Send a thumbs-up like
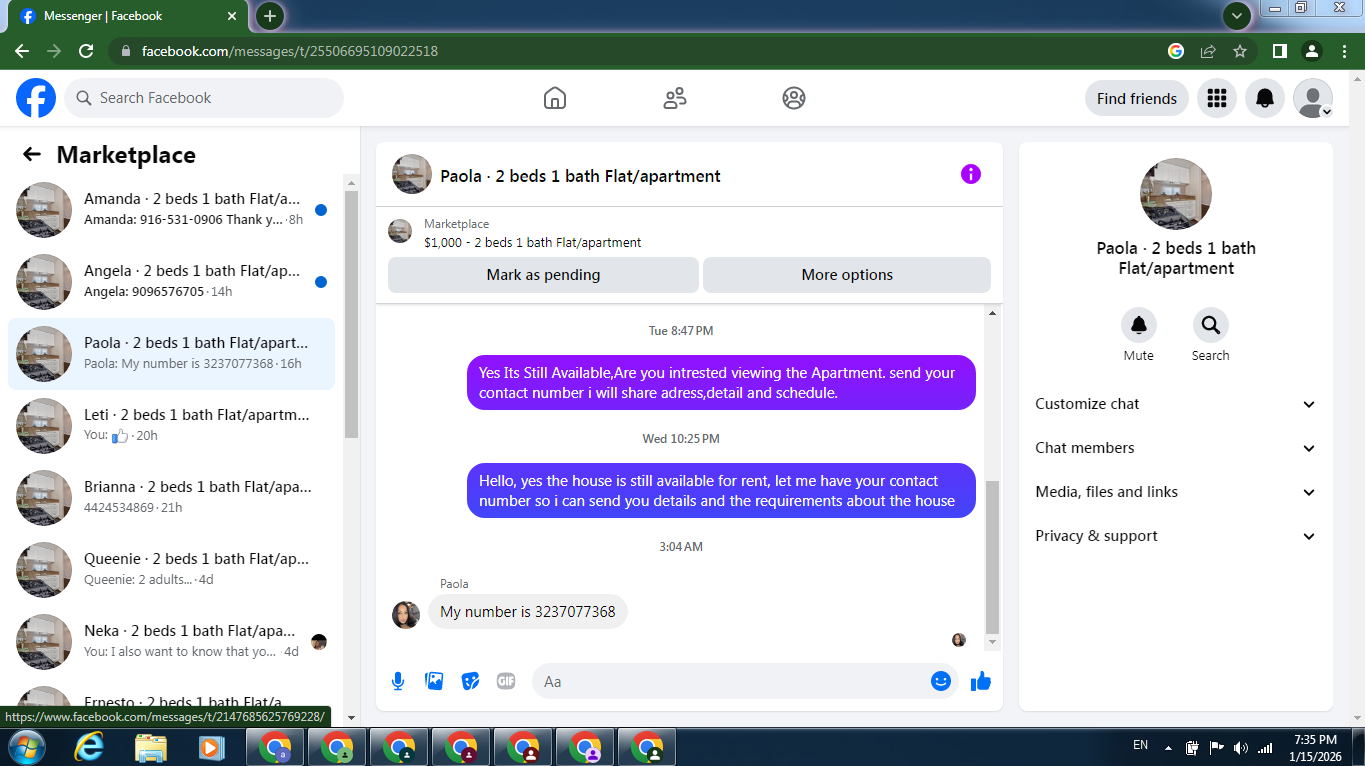The height and width of the screenshot is (766, 1365). 980,681
